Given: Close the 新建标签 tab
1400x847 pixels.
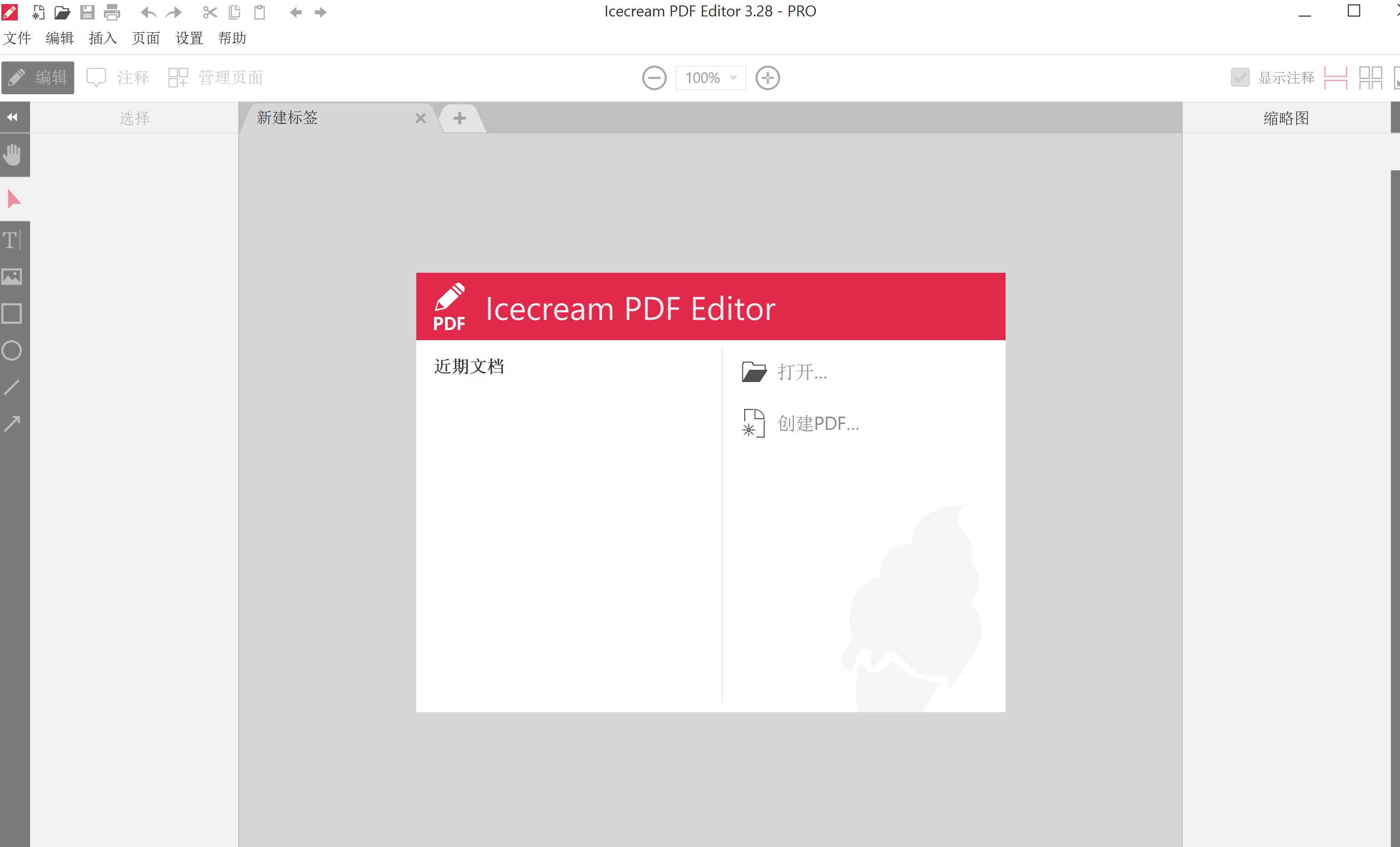Looking at the screenshot, I should tap(420, 118).
